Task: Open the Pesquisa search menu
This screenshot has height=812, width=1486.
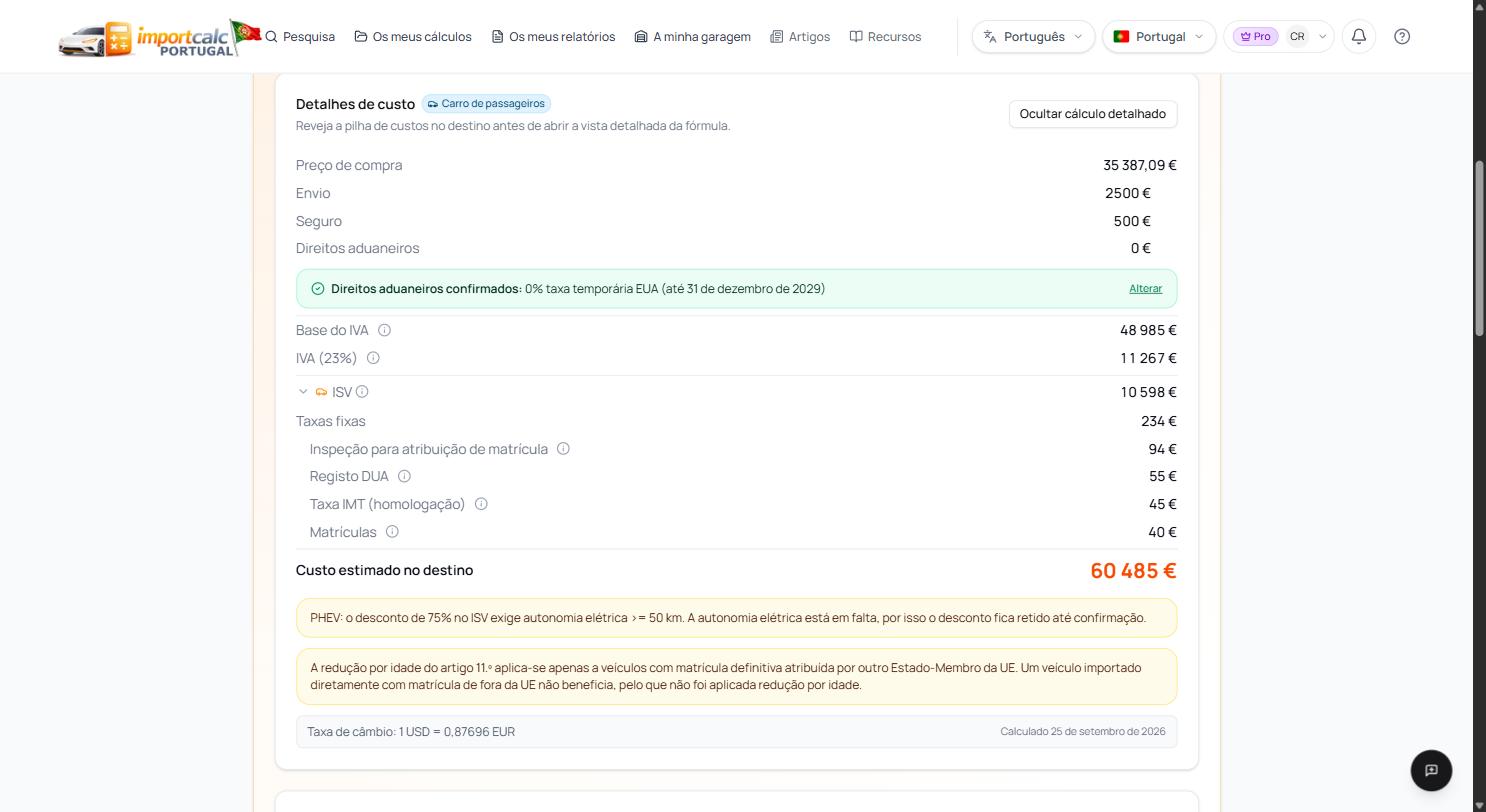Action: [300, 37]
